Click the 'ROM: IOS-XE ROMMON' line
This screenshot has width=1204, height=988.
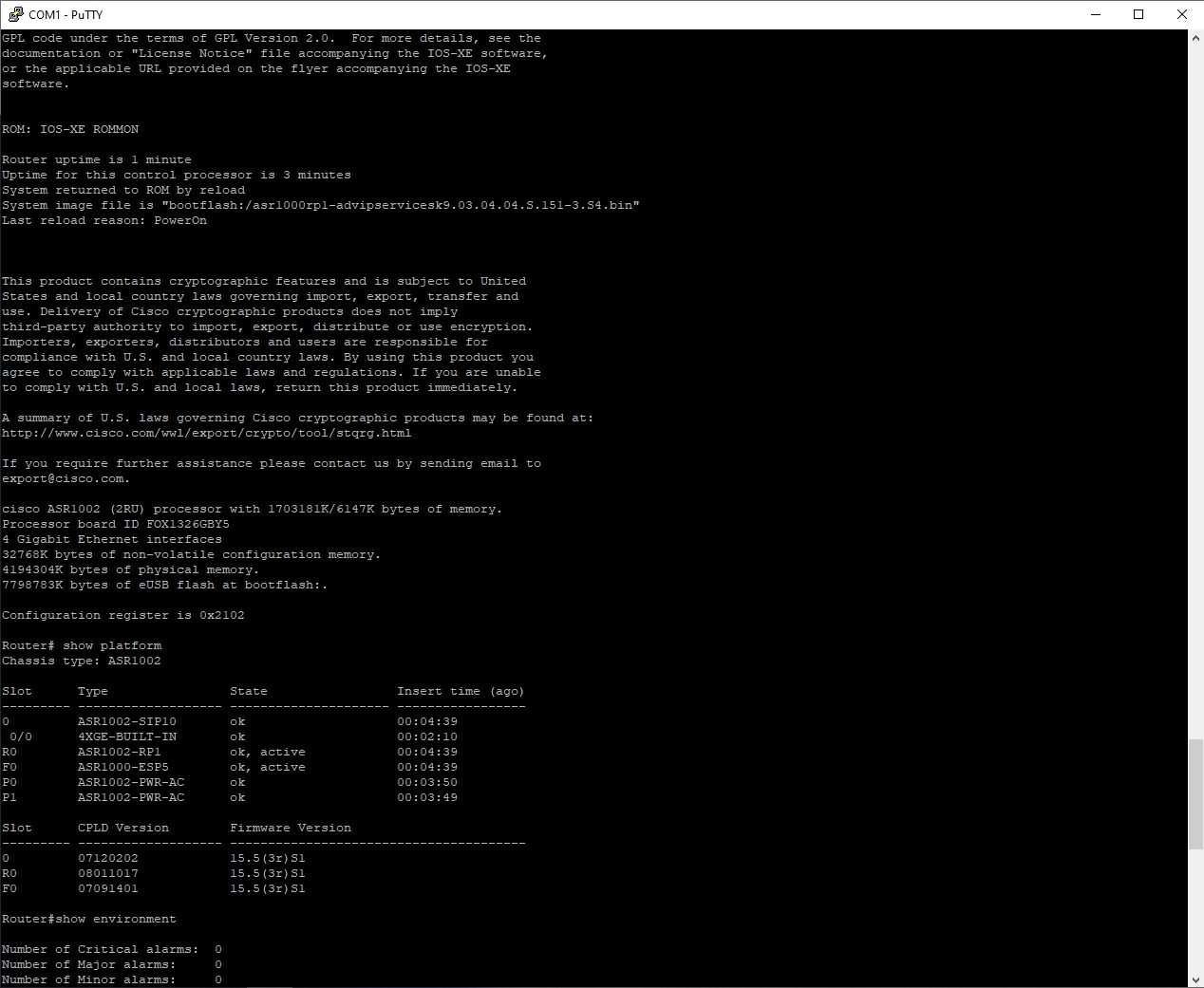(70, 129)
